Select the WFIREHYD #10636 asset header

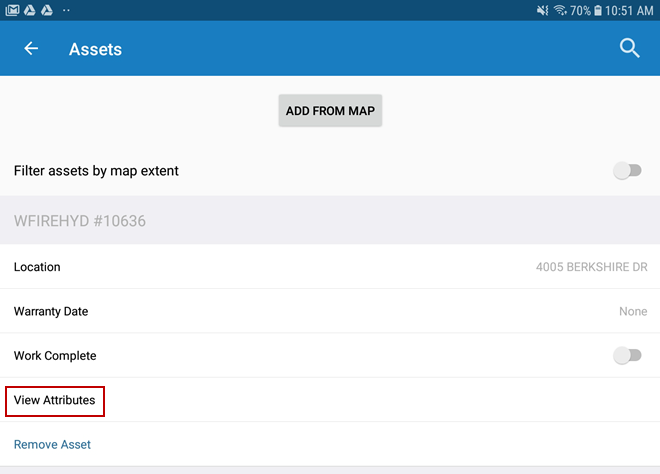[80, 221]
